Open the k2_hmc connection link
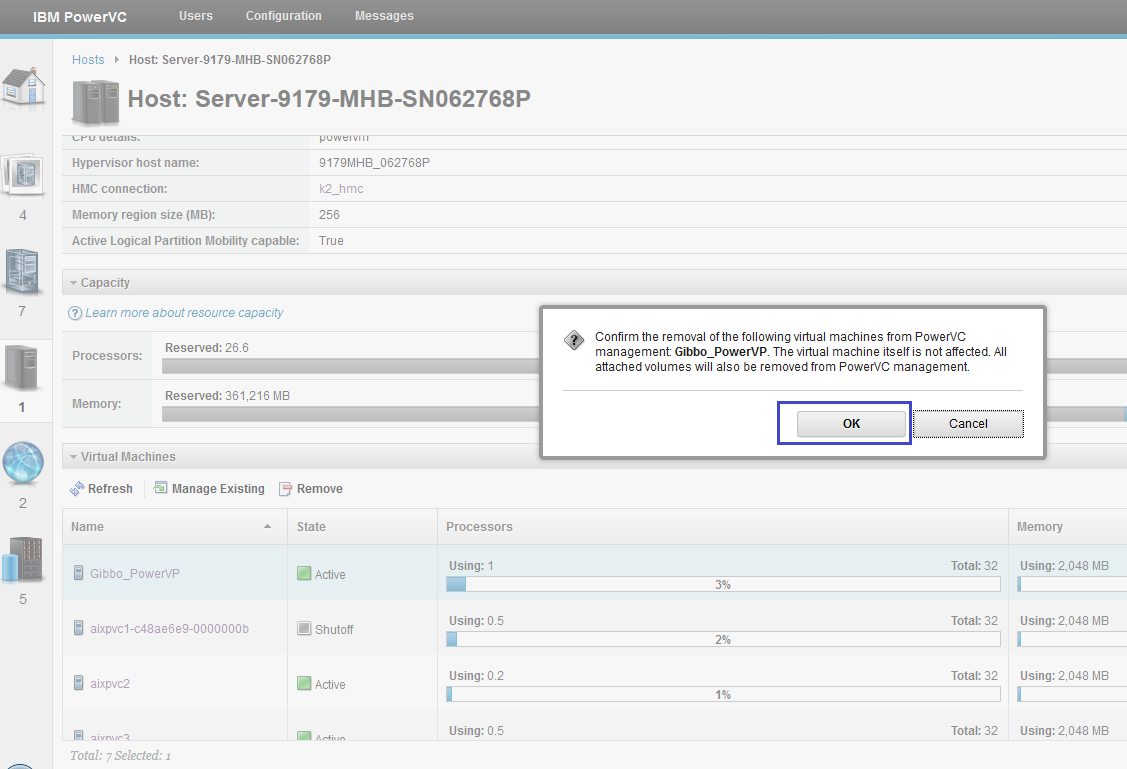Viewport: 1127px width, 769px height. click(341, 189)
